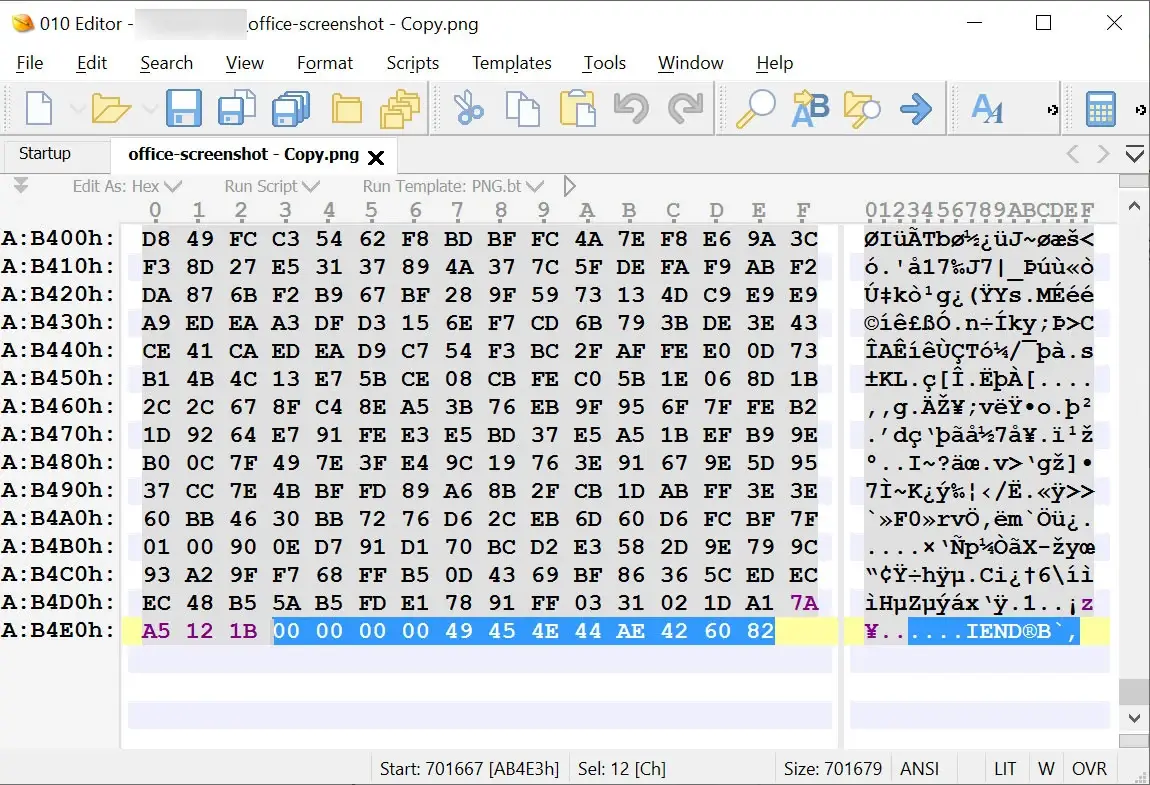Click the Cut scissors icon
The width and height of the screenshot is (1150, 785).
coord(468,109)
